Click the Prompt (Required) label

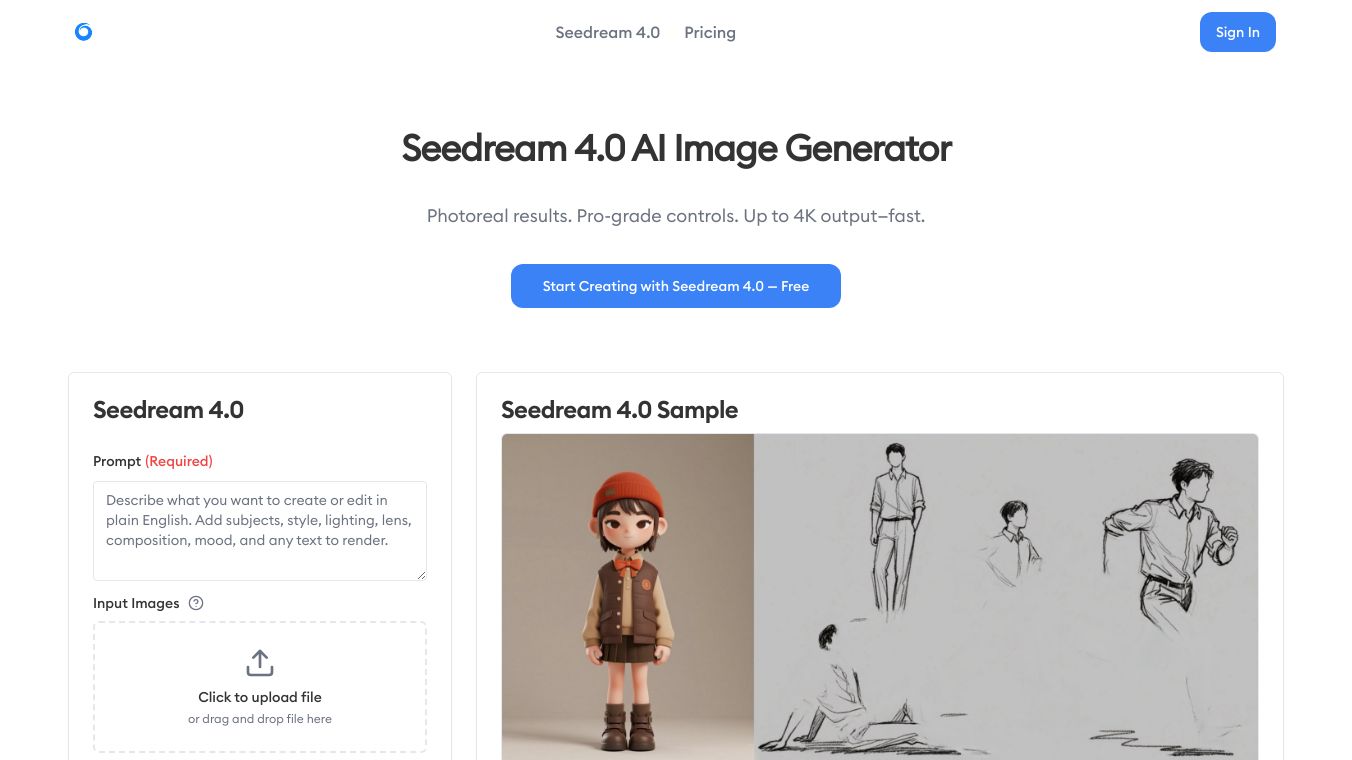pyautogui.click(x=153, y=461)
